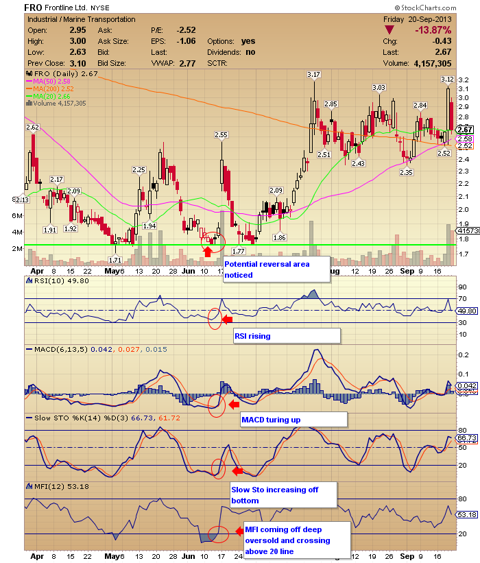
Task: Click the Prev Close value 3.10
Action: click(x=78, y=64)
